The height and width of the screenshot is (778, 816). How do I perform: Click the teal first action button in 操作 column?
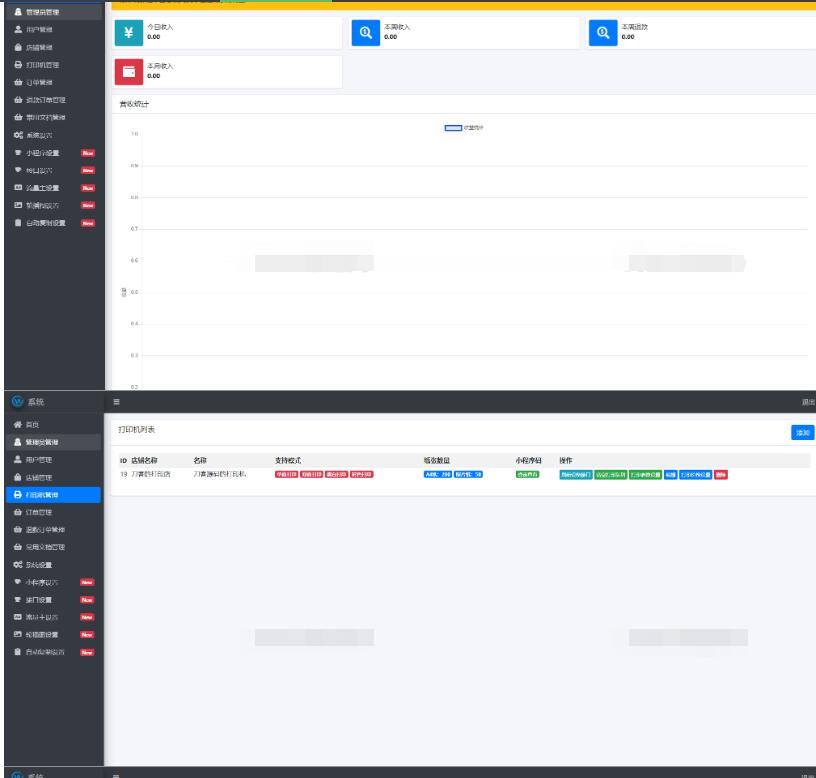pyautogui.click(x=575, y=474)
